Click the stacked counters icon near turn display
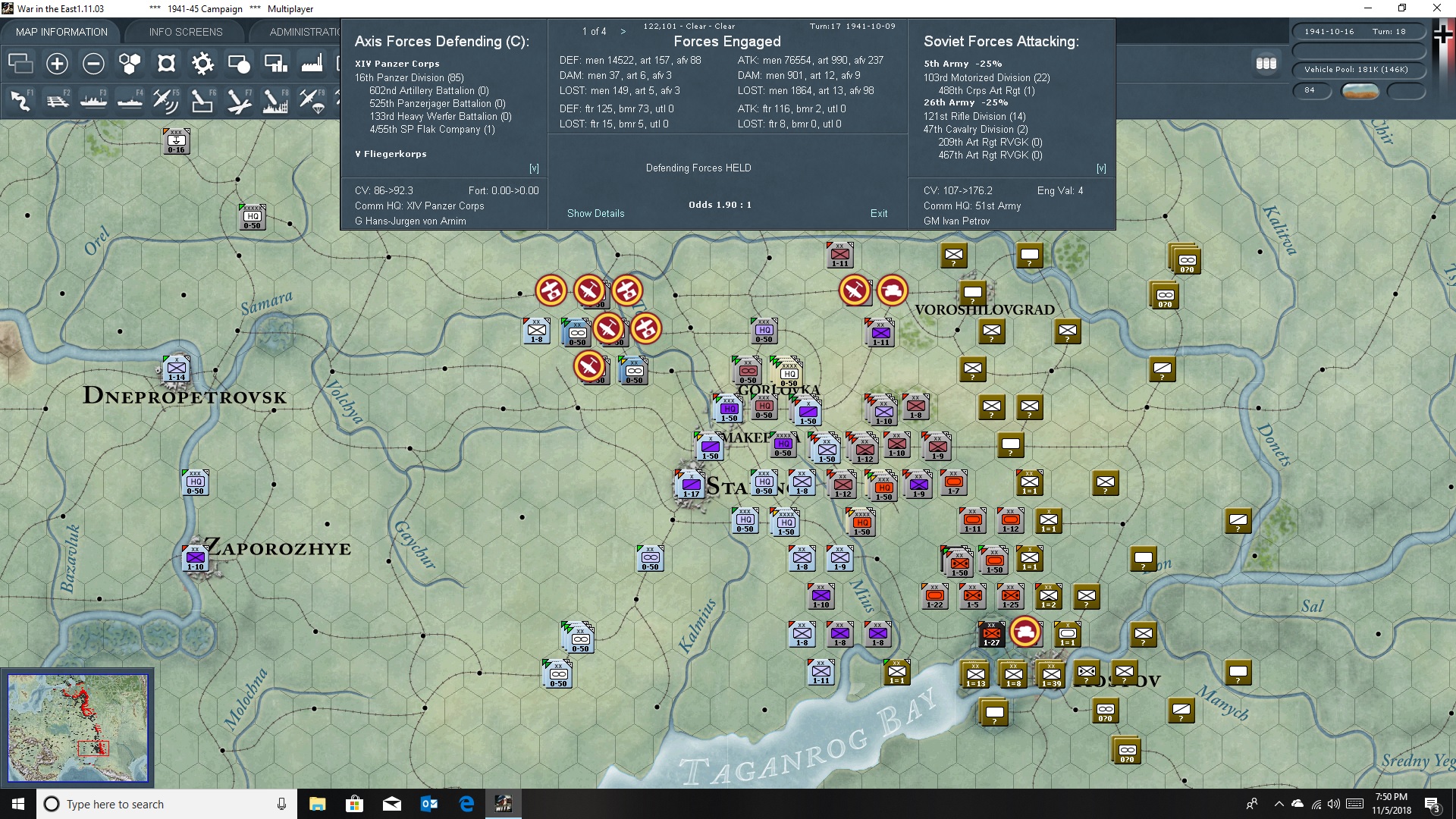This screenshot has height=819, width=1456. tap(1266, 64)
